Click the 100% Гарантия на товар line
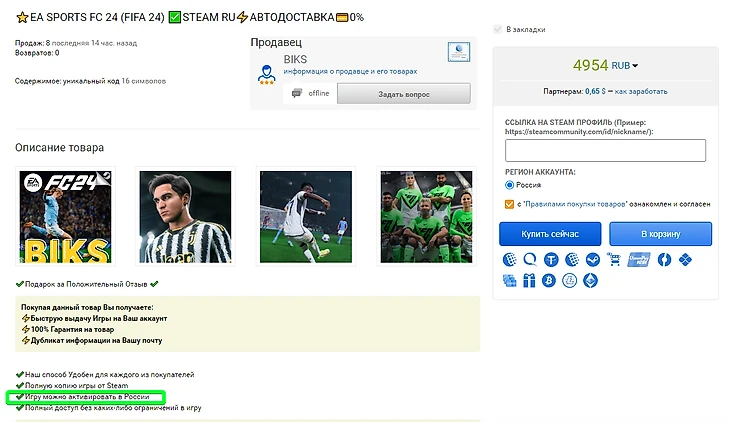730x422 pixels. pyautogui.click(x=73, y=329)
